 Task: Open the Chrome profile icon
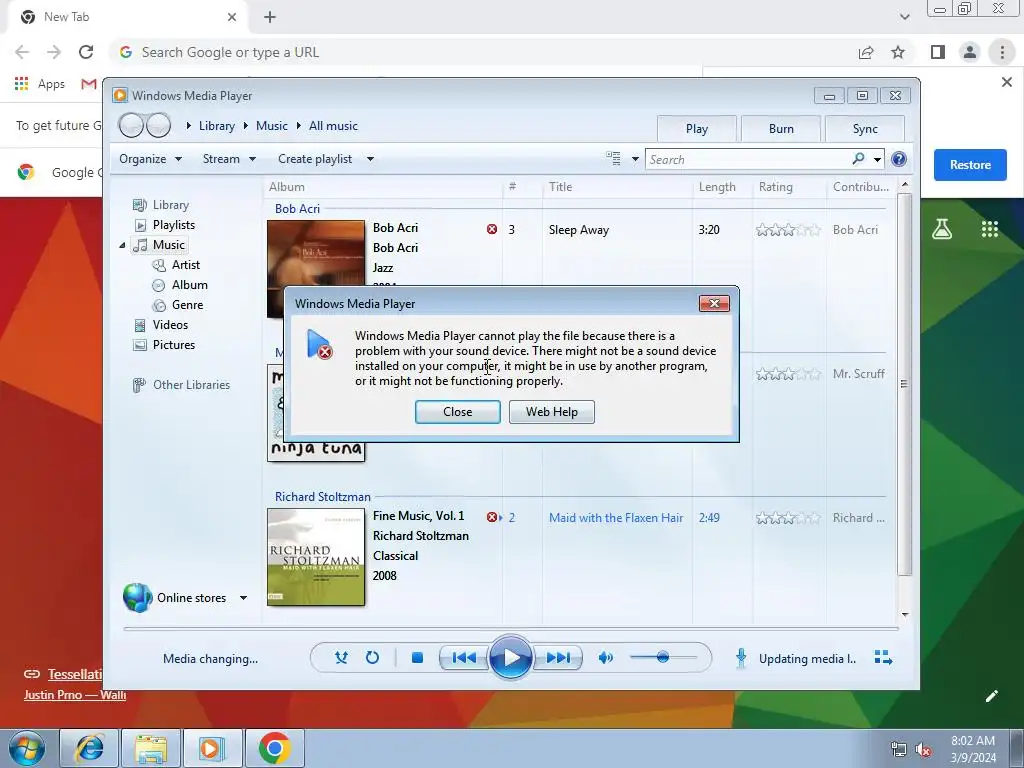pos(970,52)
